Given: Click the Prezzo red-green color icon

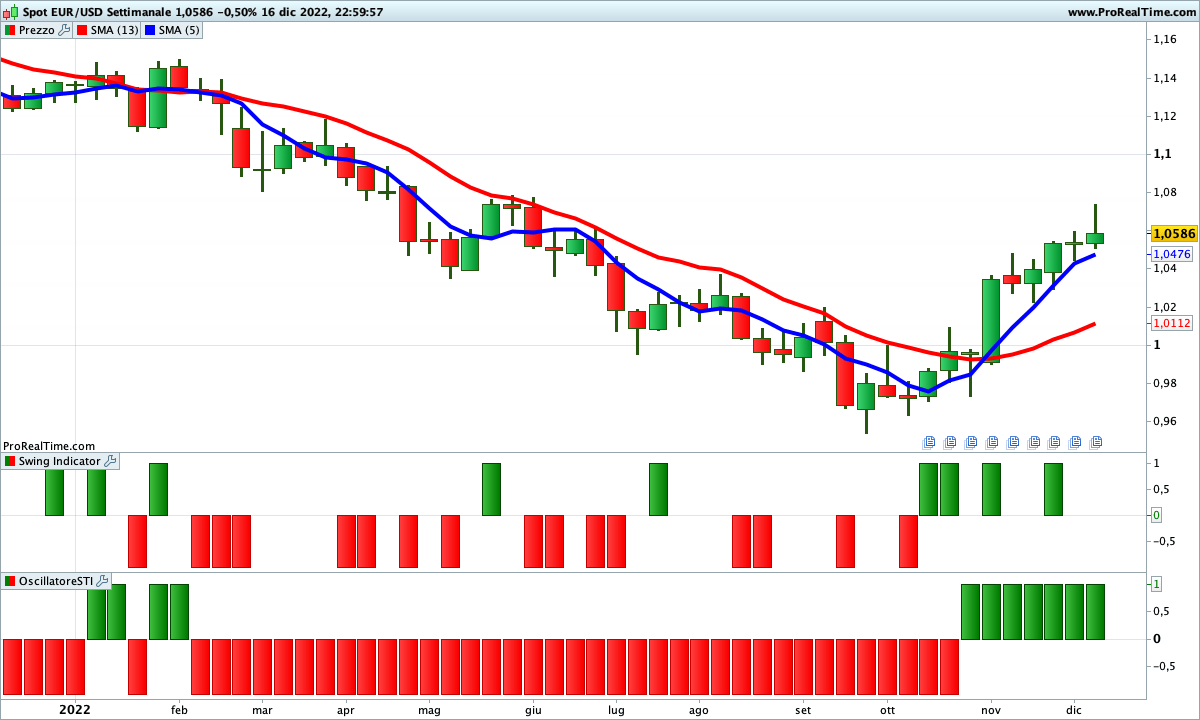Looking at the screenshot, I should point(10,30).
